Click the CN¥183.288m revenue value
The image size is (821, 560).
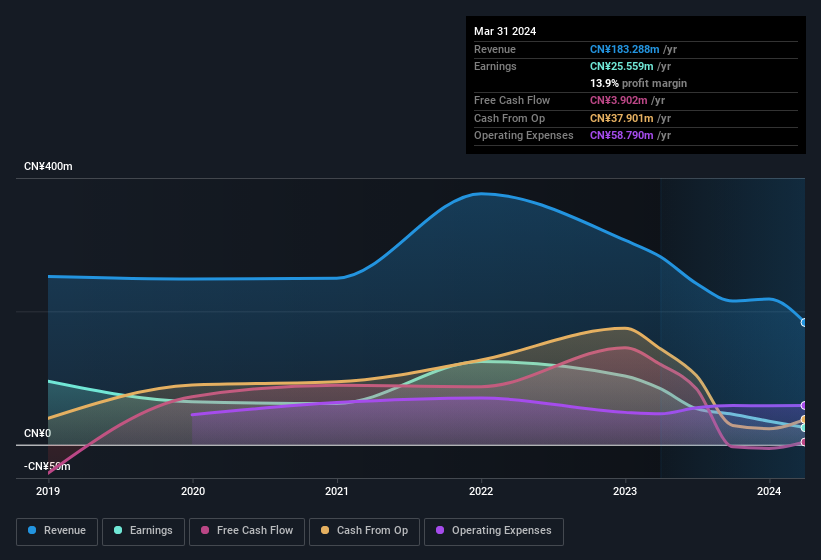(x=625, y=49)
